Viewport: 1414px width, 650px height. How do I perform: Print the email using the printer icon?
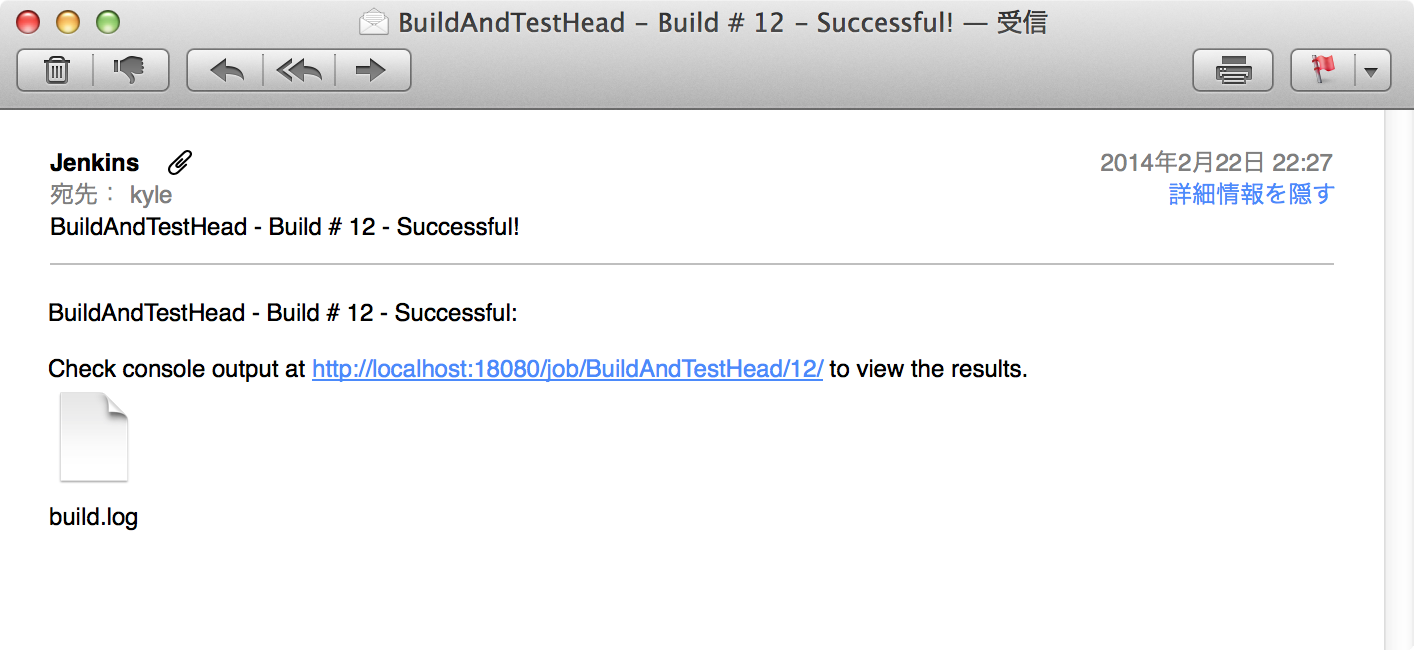point(1233,70)
